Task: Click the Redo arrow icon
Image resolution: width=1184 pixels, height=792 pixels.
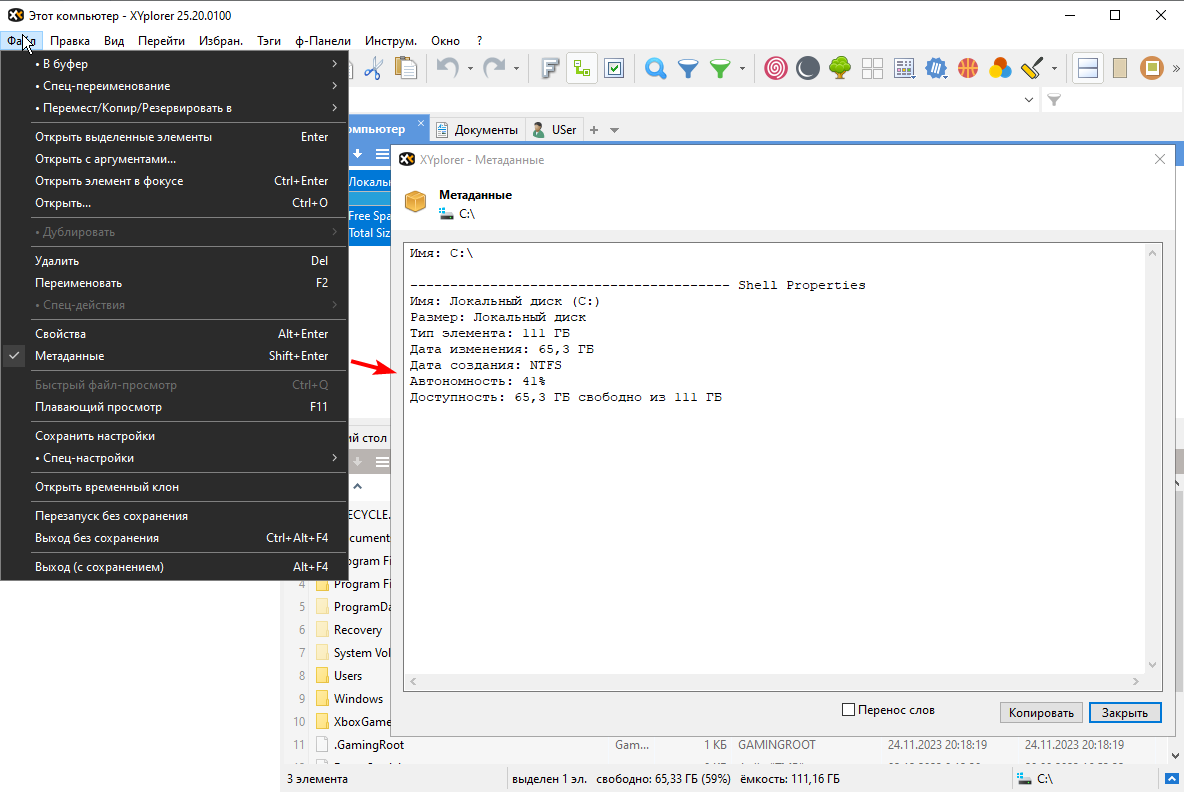Action: click(494, 69)
